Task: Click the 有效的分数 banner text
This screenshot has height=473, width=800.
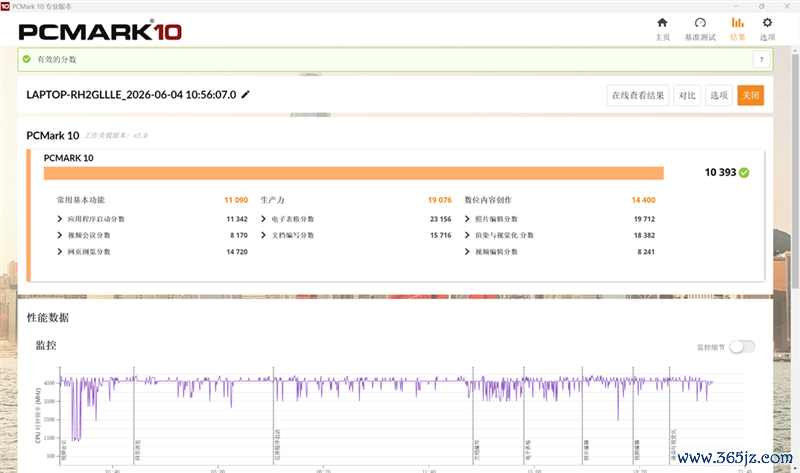Action: 57,59
